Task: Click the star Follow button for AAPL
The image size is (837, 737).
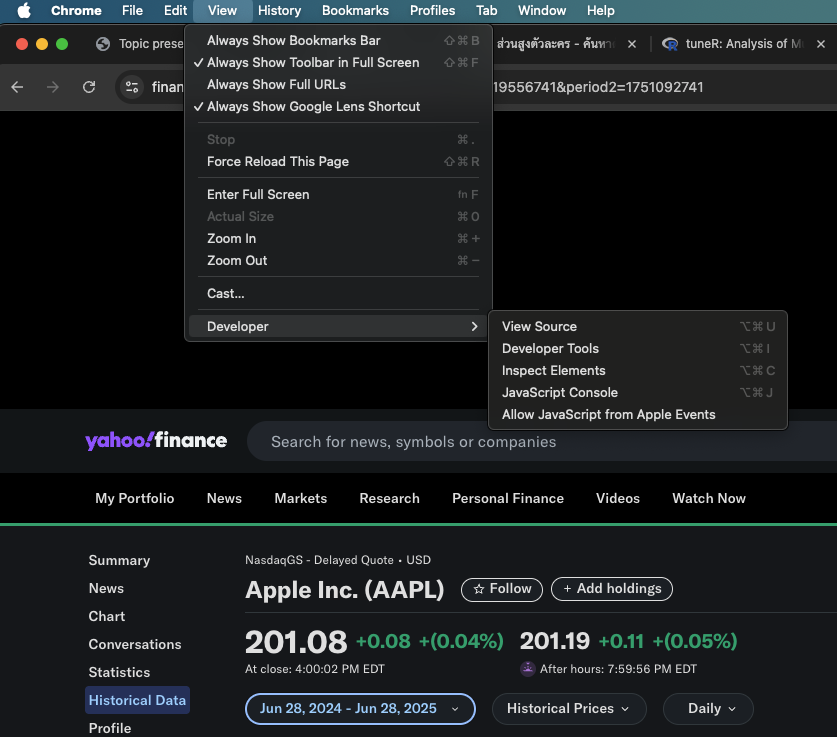Action: tap(501, 589)
